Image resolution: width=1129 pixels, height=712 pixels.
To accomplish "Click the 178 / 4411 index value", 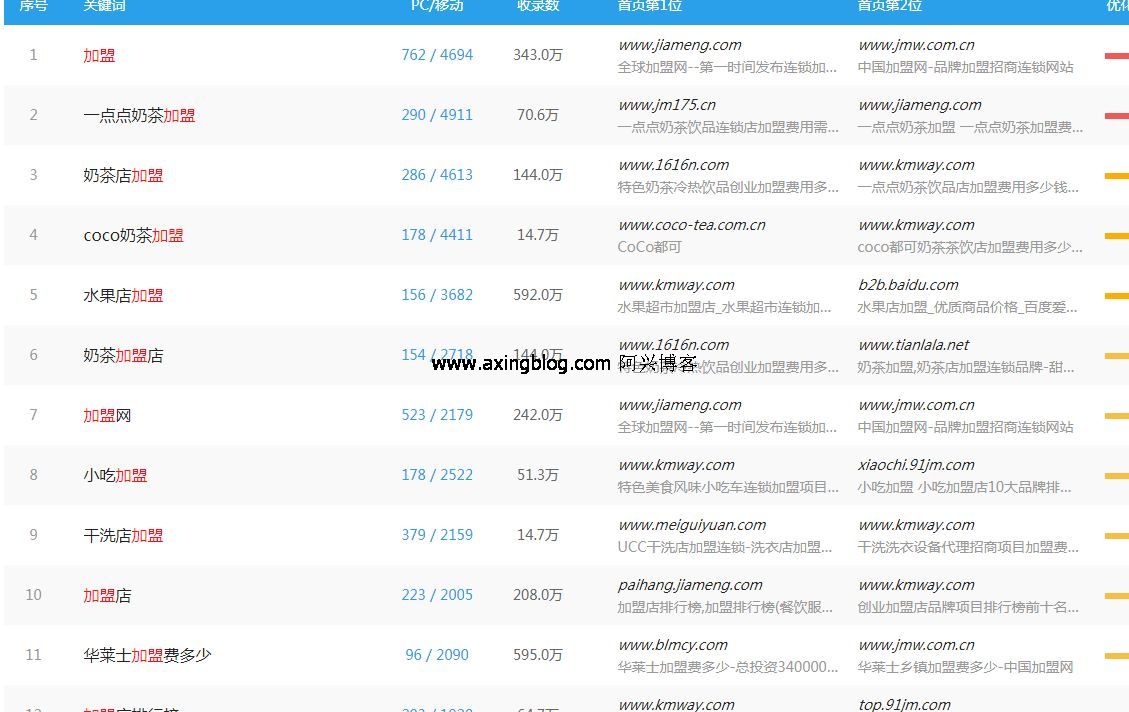I will point(437,235).
